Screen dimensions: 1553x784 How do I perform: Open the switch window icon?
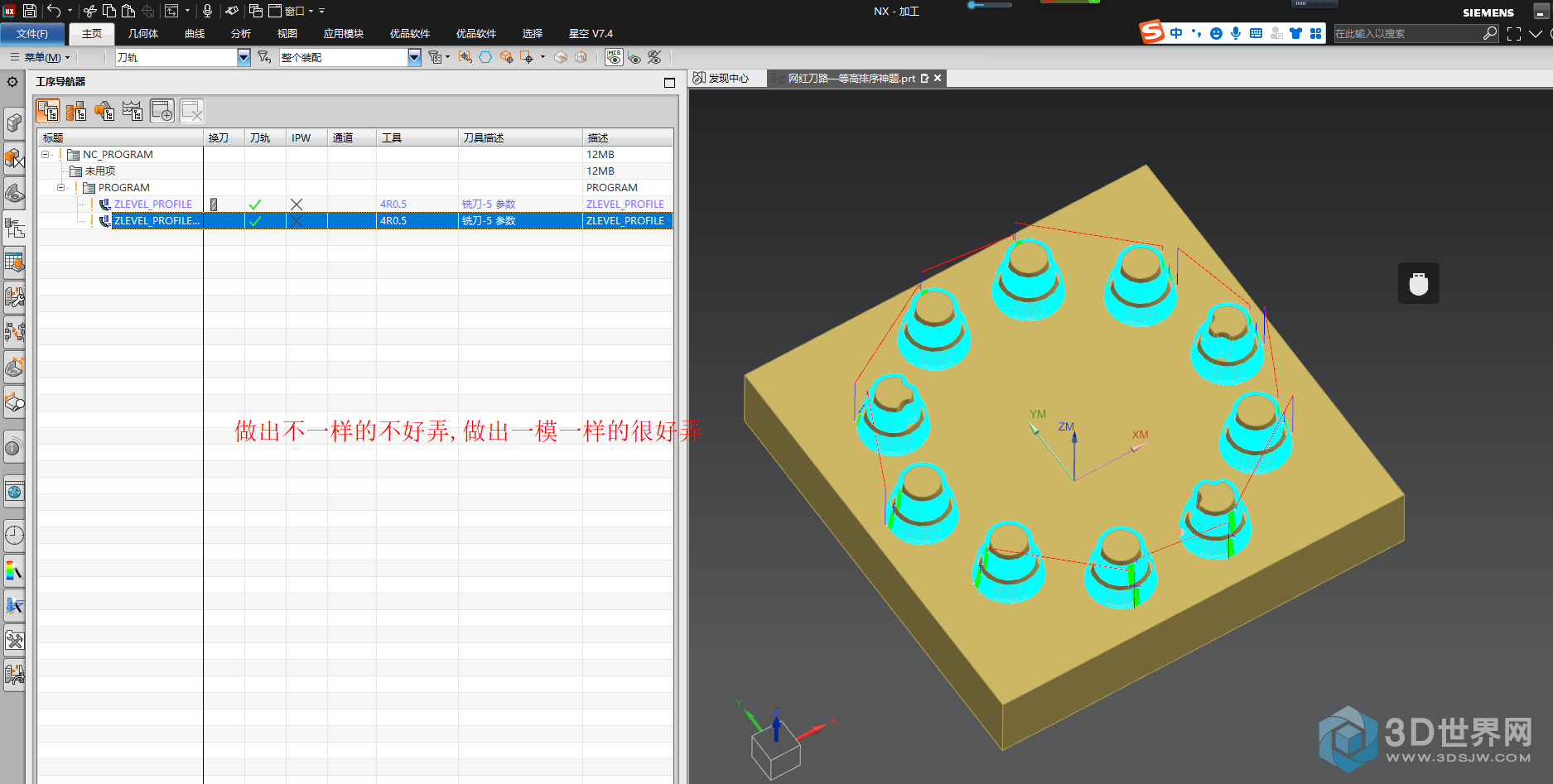pyautogui.click(x=256, y=11)
